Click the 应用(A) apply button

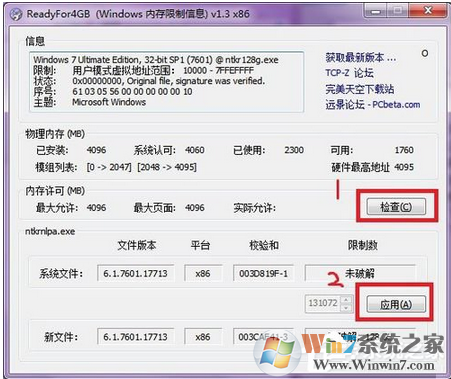(x=396, y=304)
